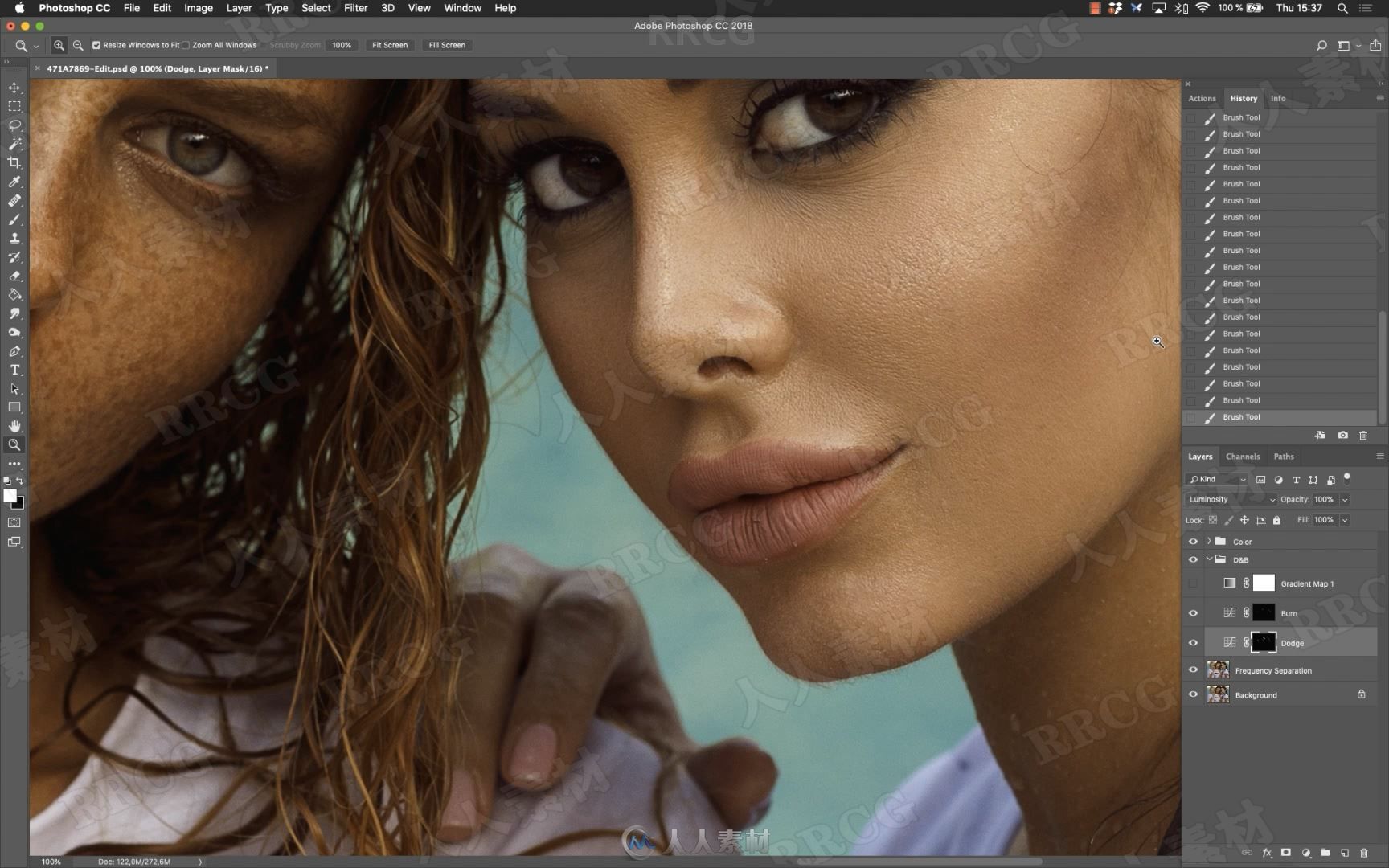
Task: Show the Gradient Map 1 layer
Action: tap(1193, 583)
